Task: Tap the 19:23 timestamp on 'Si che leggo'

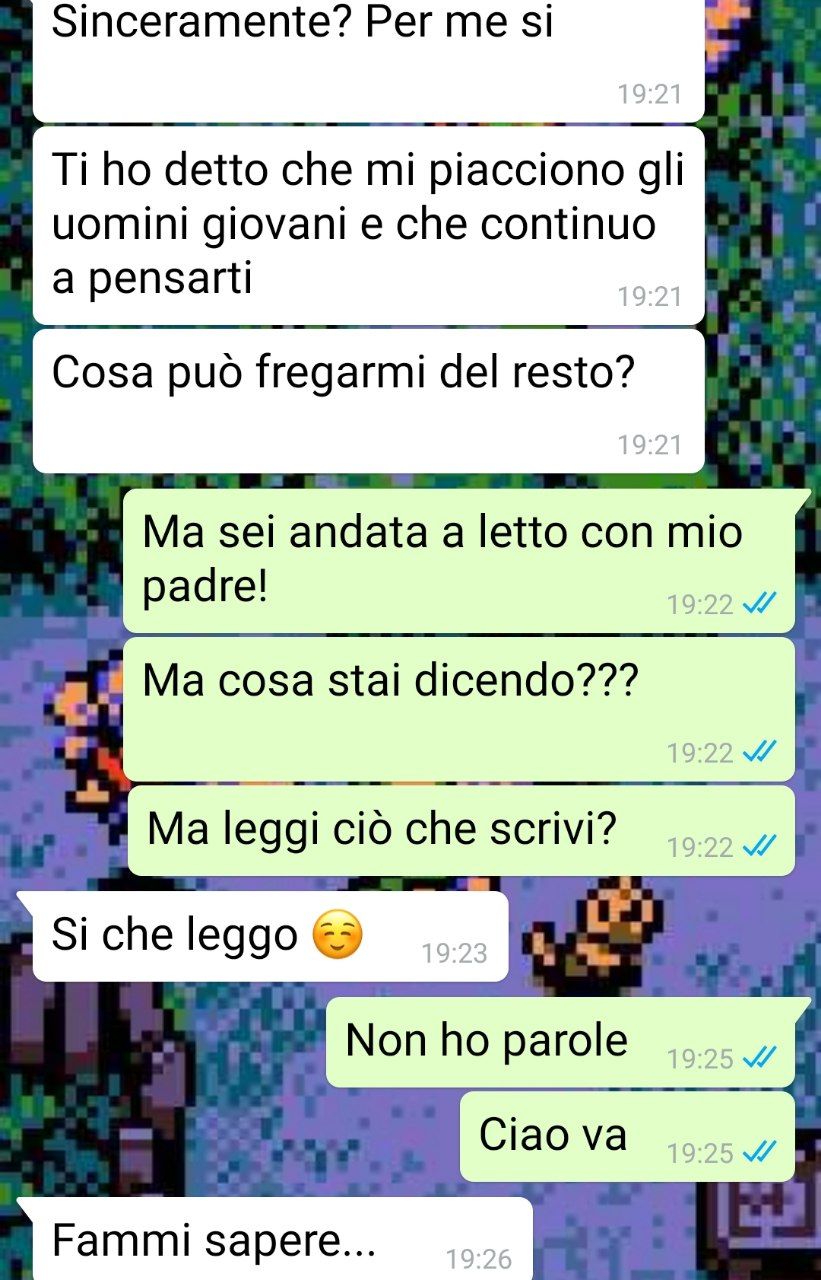Action: pyautogui.click(x=455, y=954)
